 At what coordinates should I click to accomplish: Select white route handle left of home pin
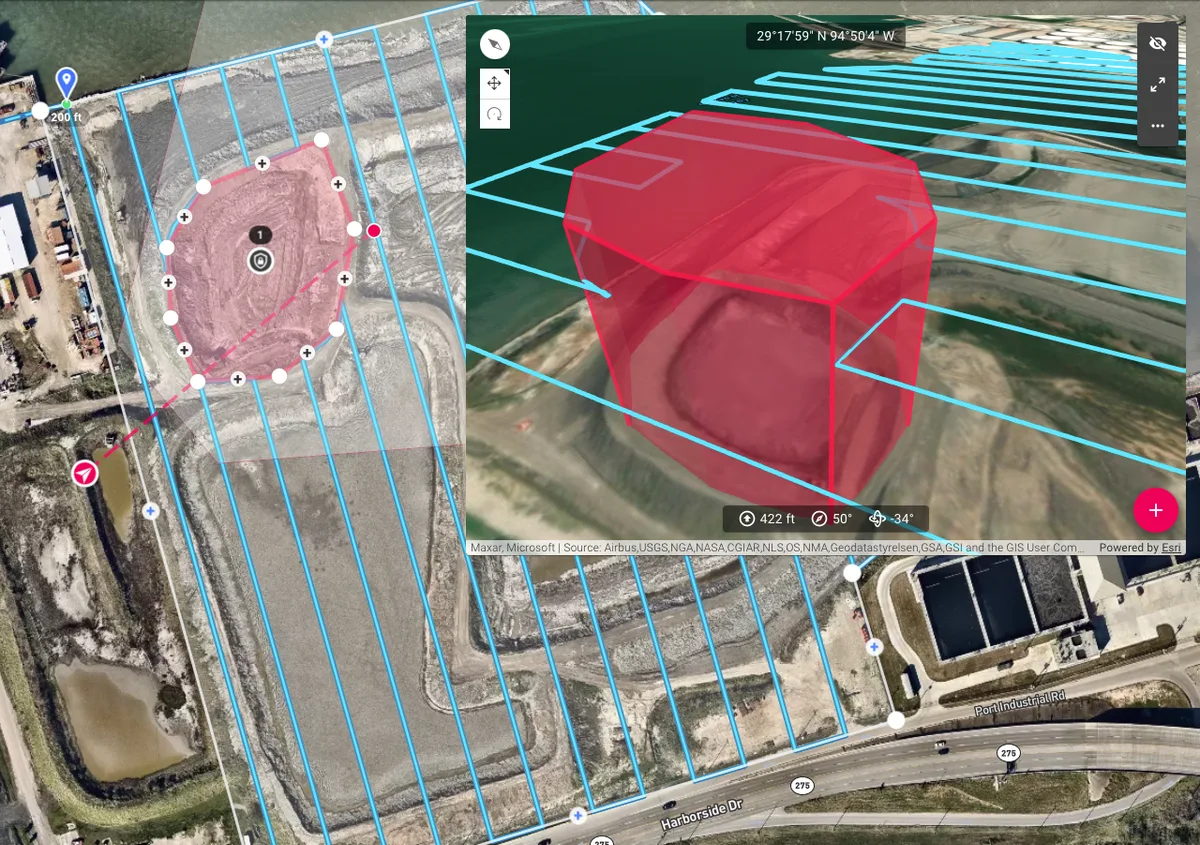coord(40,110)
